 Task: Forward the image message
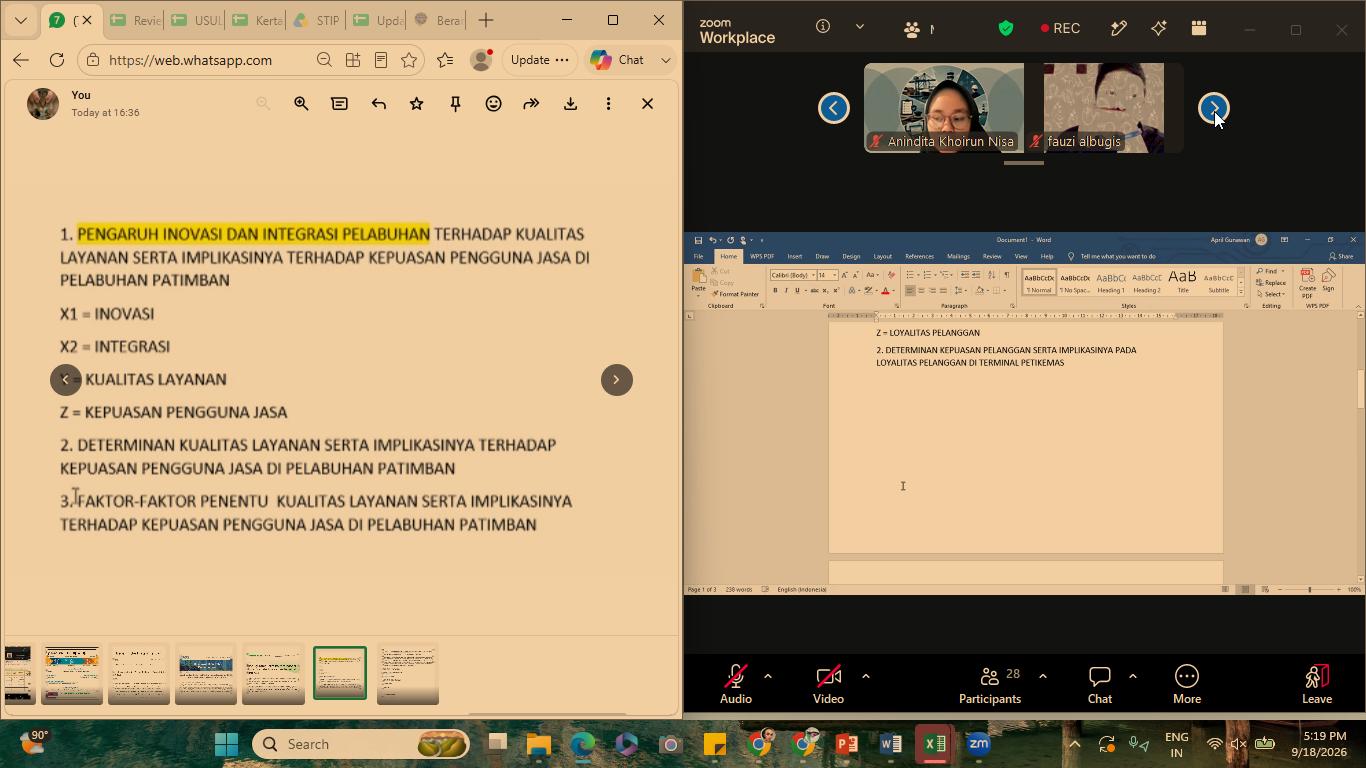point(531,103)
